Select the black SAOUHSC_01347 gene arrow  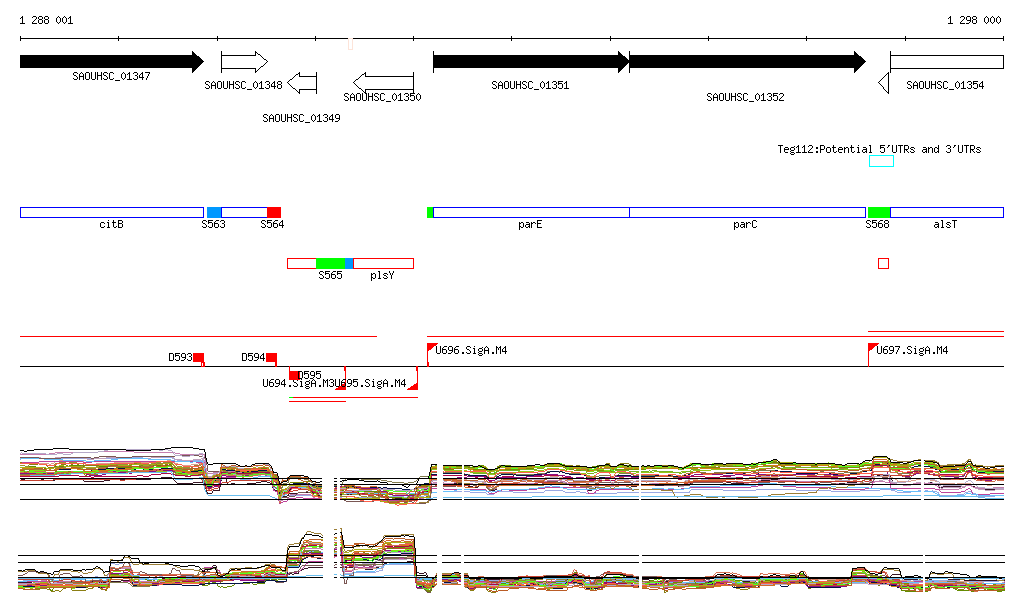(112, 62)
